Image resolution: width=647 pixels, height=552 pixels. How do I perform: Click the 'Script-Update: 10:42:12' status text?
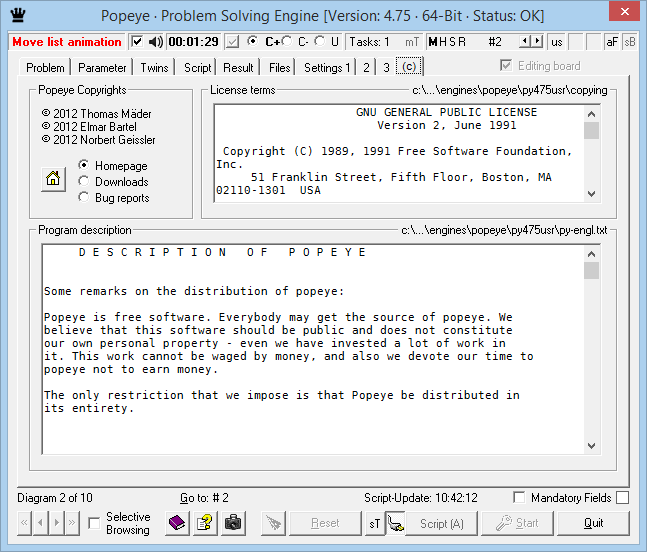(420, 498)
